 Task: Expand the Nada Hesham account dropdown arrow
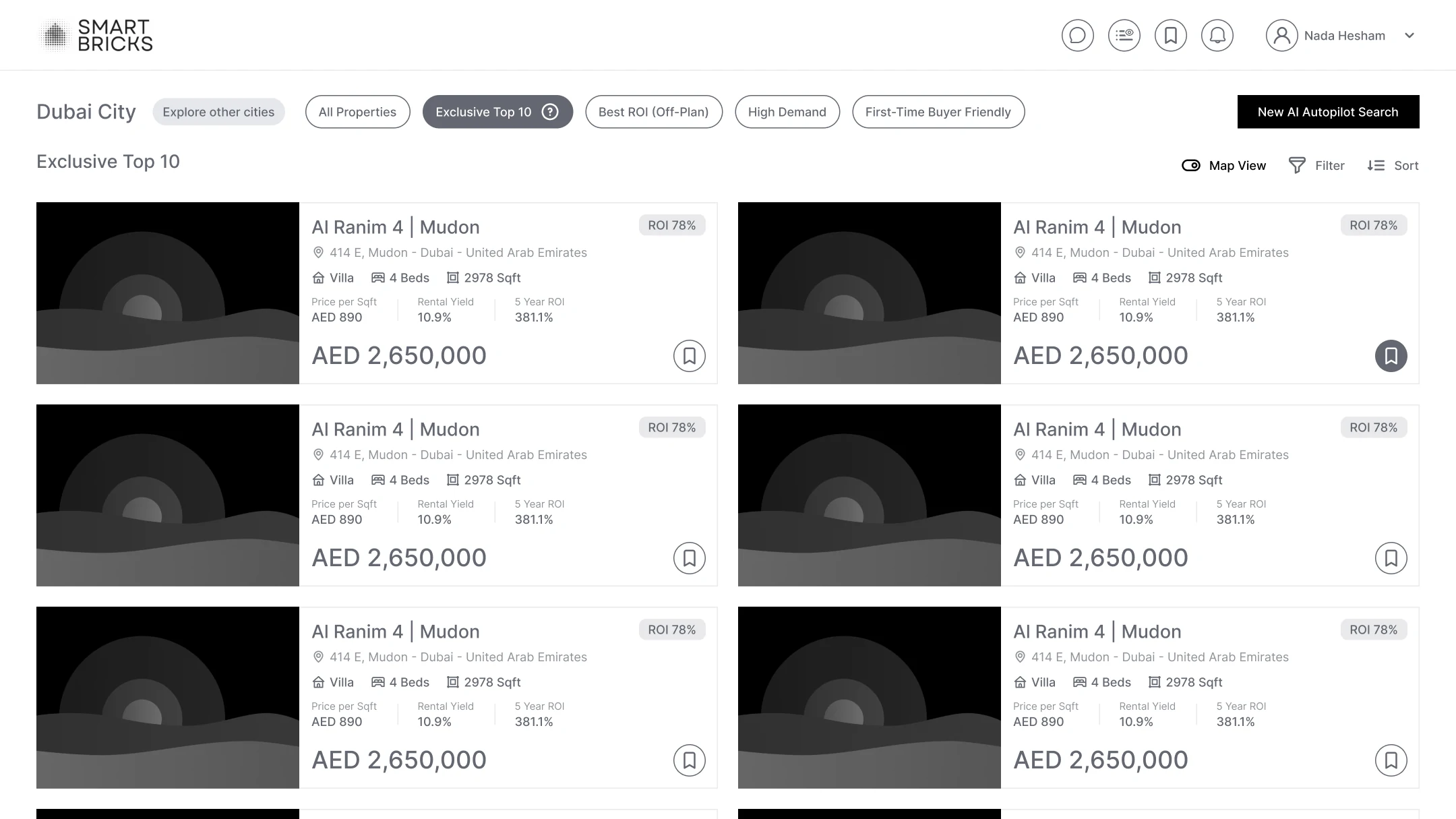(1409, 36)
